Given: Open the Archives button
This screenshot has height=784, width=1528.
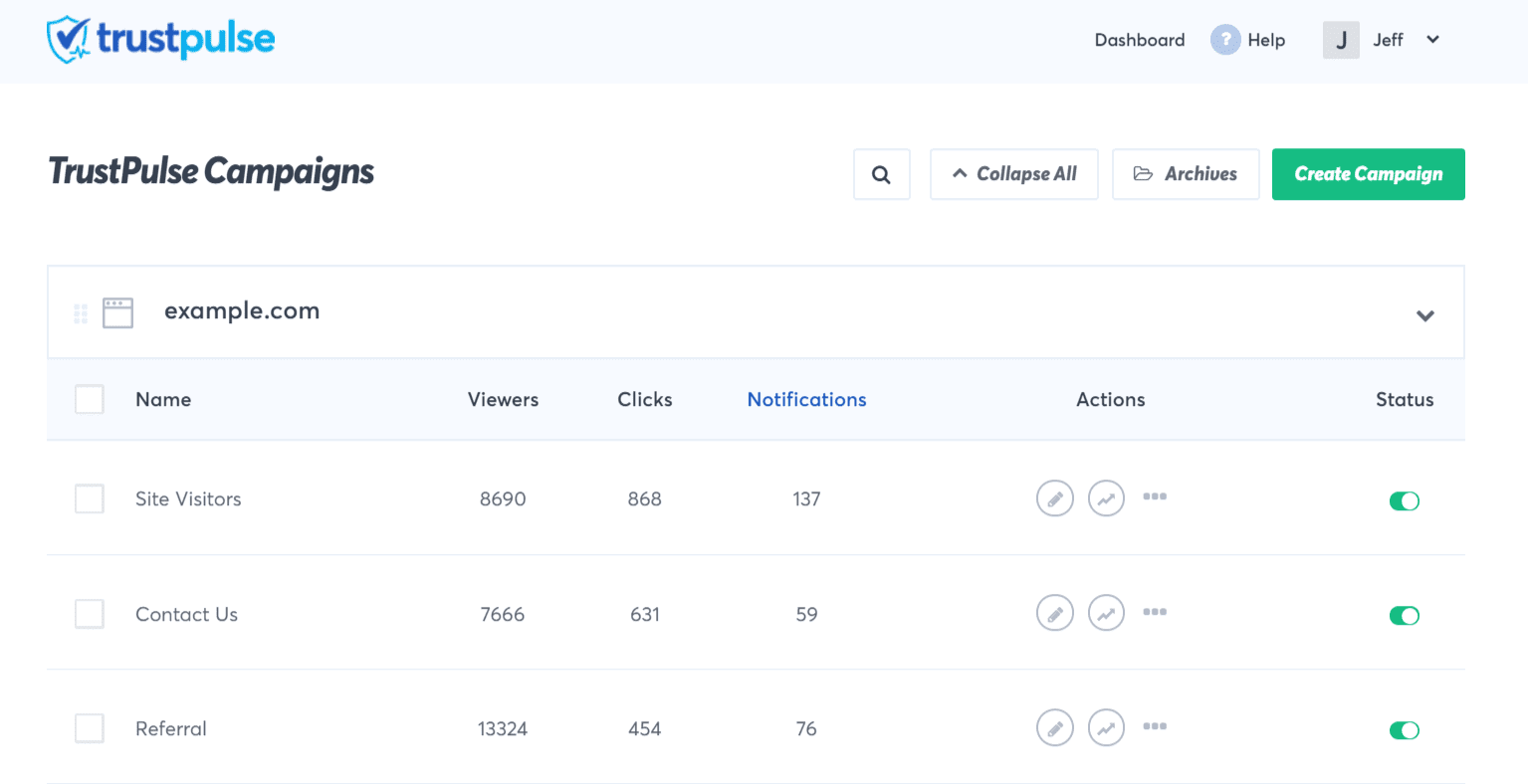Looking at the screenshot, I should pos(1186,174).
